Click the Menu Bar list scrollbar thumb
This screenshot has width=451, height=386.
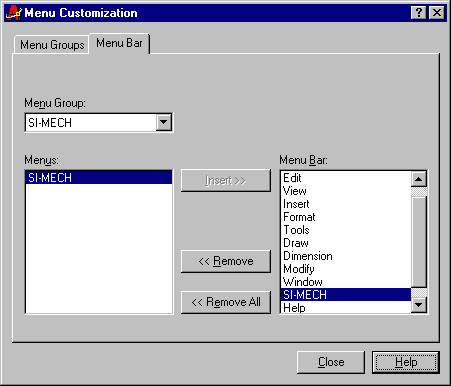pos(419,242)
